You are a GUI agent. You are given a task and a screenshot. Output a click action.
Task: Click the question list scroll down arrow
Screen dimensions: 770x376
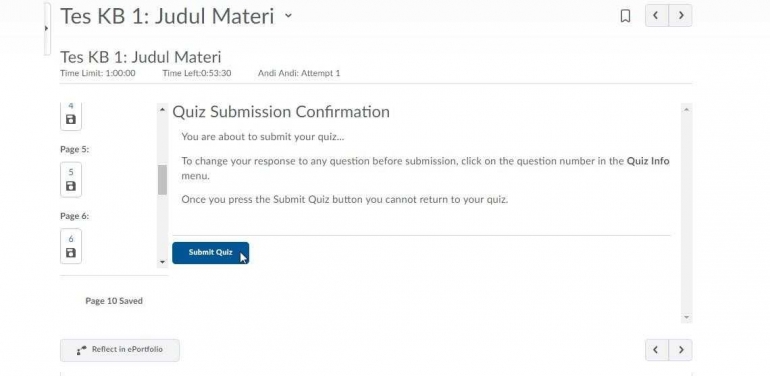(x=163, y=262)
